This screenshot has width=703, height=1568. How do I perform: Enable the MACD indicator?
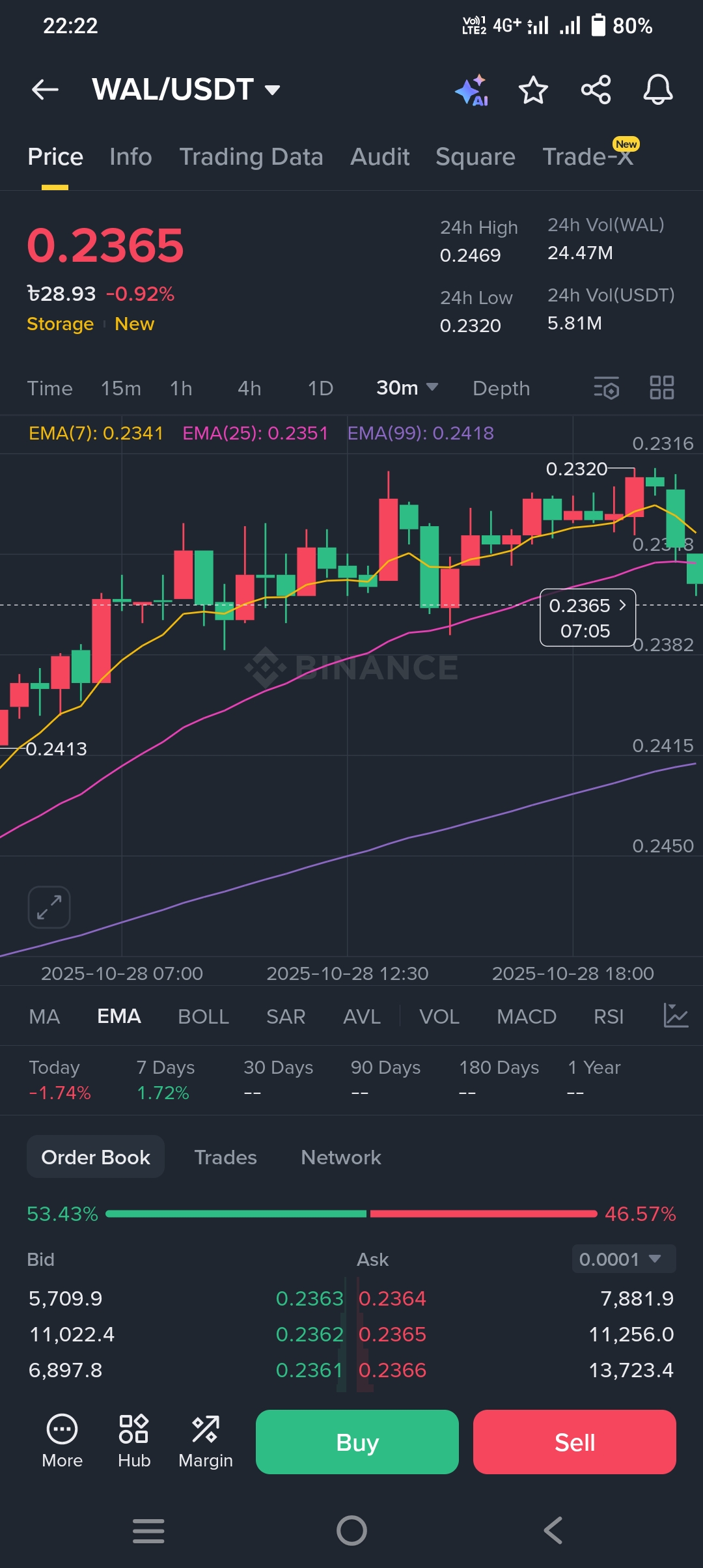click(527, 1016)
